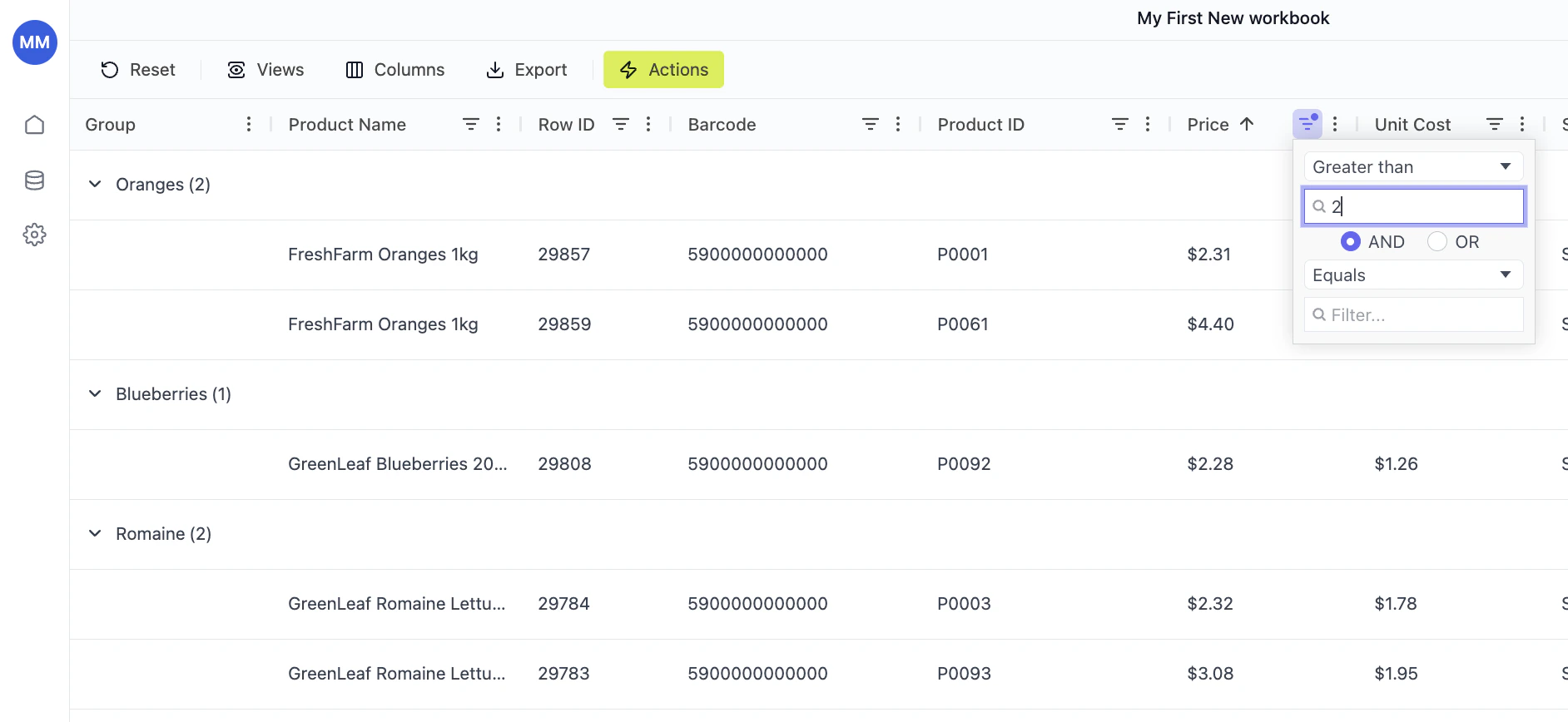Select the OR radio button
The width and height of the screenshot is (1568, 722).
tap(1437, 242)
